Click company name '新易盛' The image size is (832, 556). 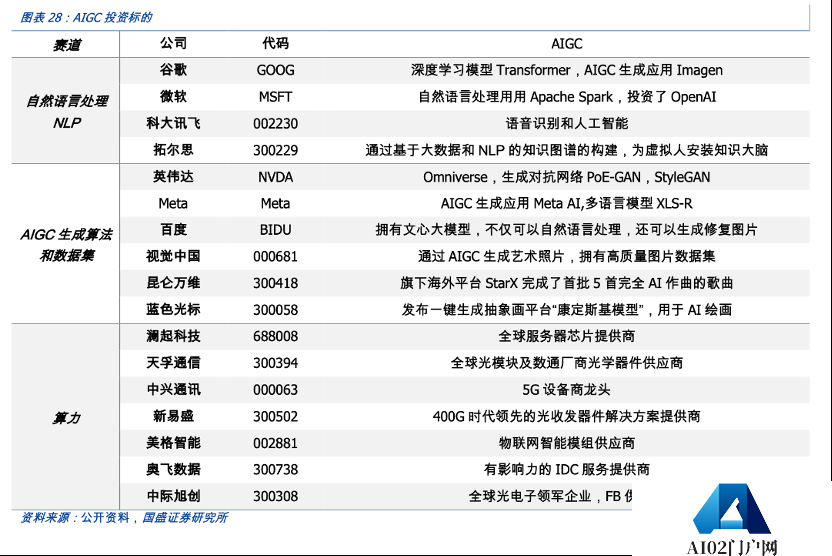point(174,416)
